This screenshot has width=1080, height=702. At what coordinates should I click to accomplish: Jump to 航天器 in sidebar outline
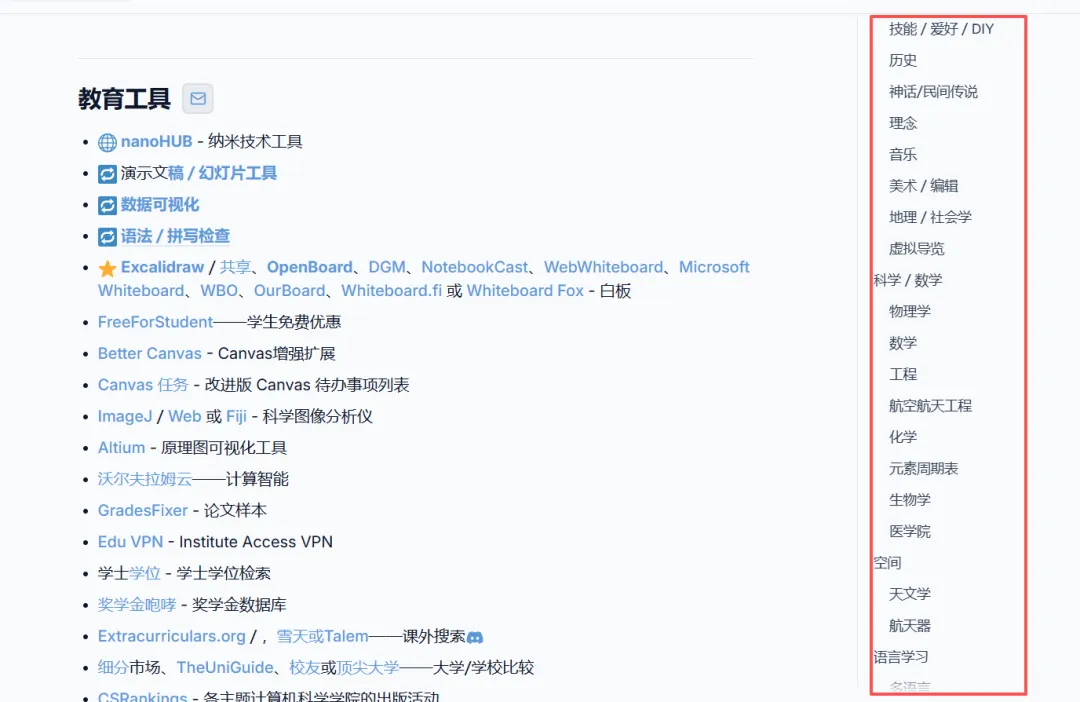[x=909, y=626]
